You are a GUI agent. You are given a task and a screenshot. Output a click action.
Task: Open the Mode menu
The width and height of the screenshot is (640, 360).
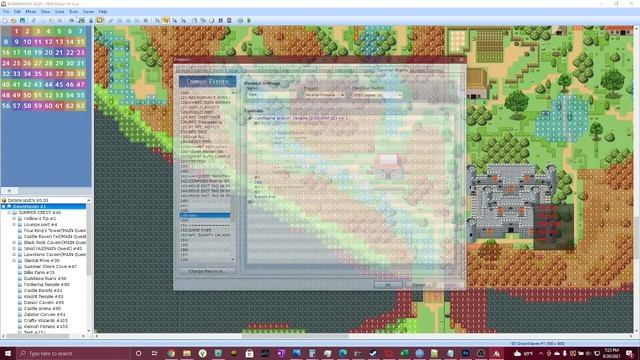pos(31,12)
